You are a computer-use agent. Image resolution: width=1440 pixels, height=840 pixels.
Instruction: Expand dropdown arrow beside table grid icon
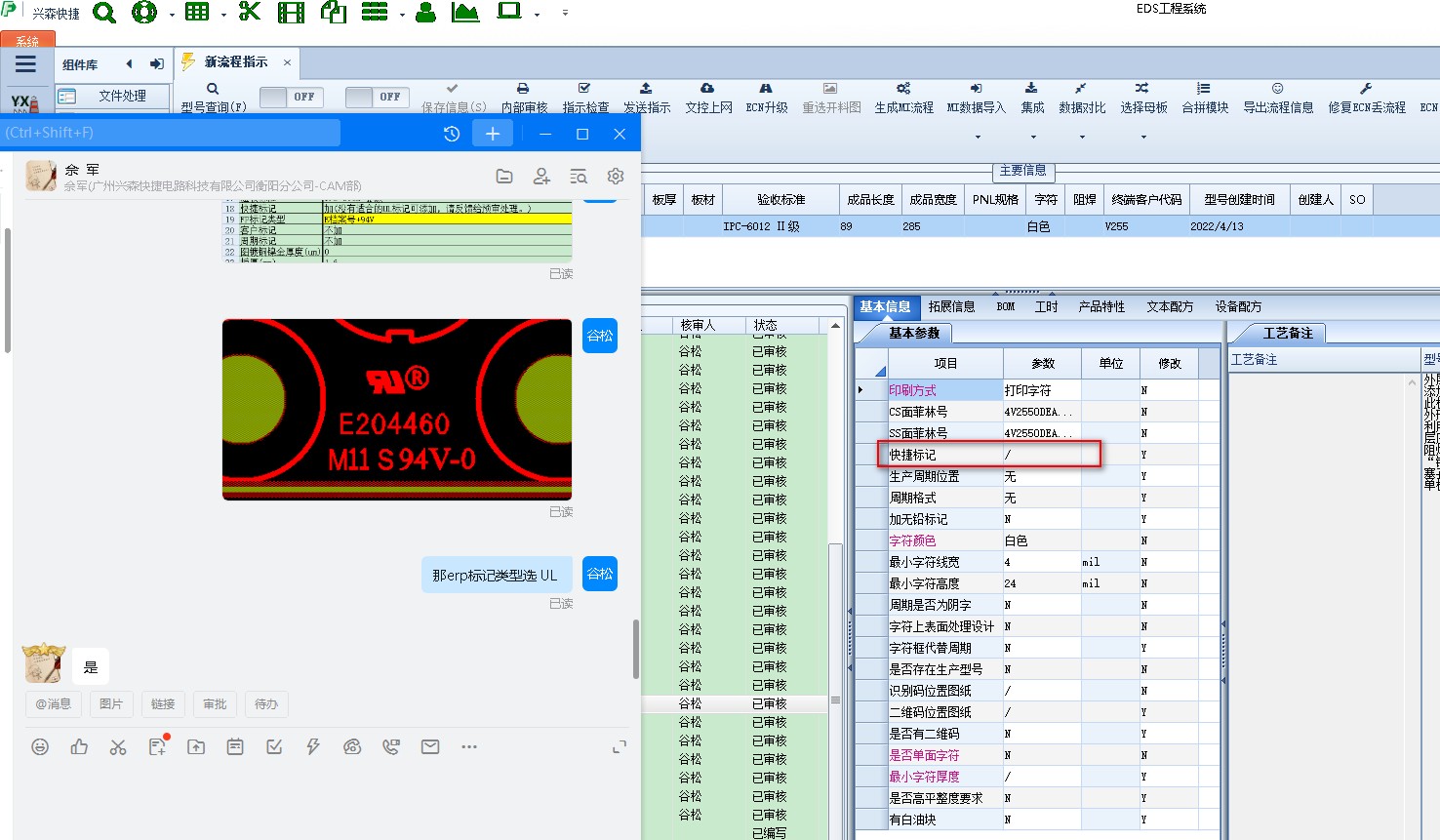click(223, 15)
